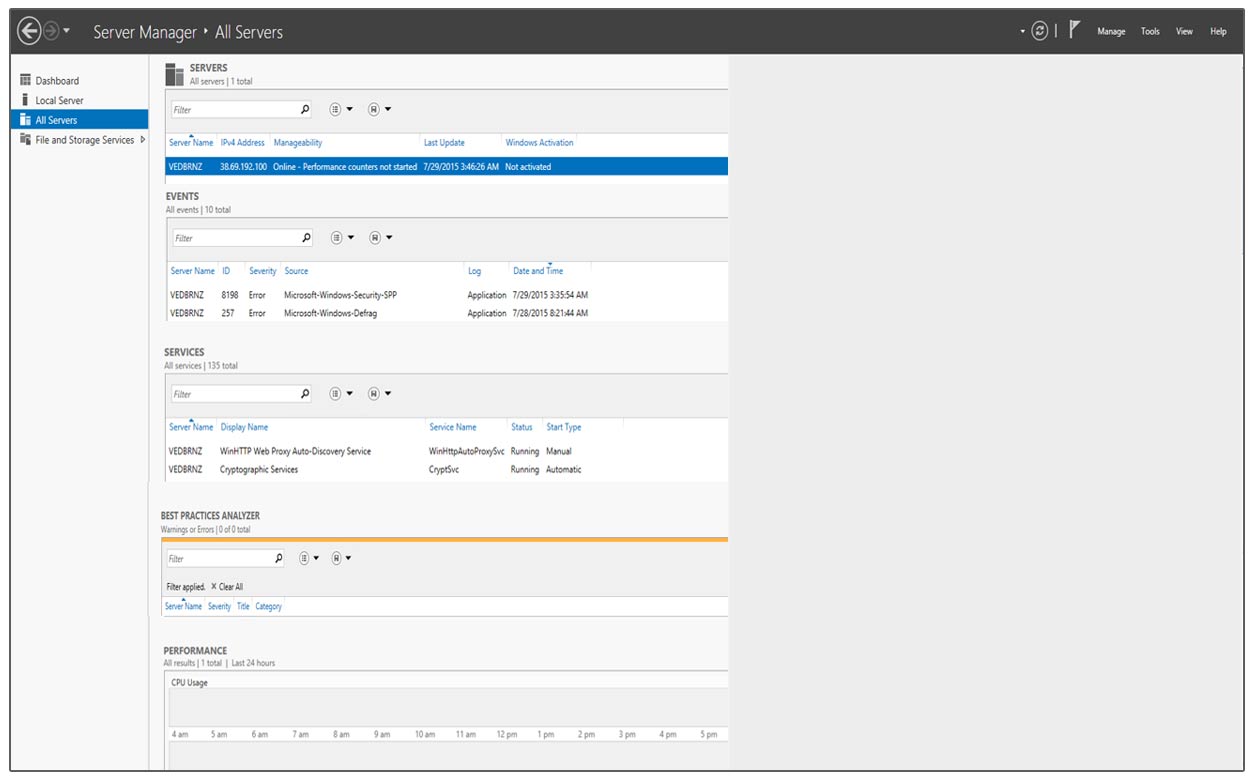
Task: Open the Manage menu
Action: point(1111,31)
